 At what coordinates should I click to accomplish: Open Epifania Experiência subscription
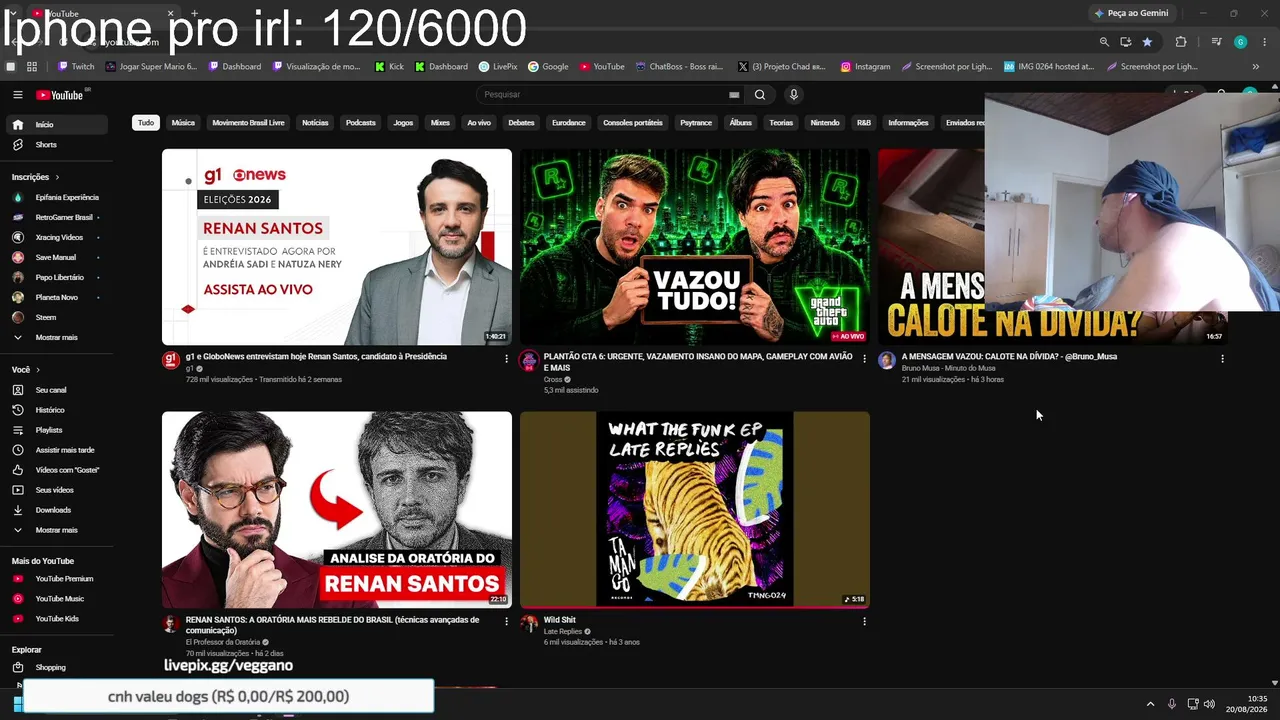pyautogui.click(x=56, y=198)
